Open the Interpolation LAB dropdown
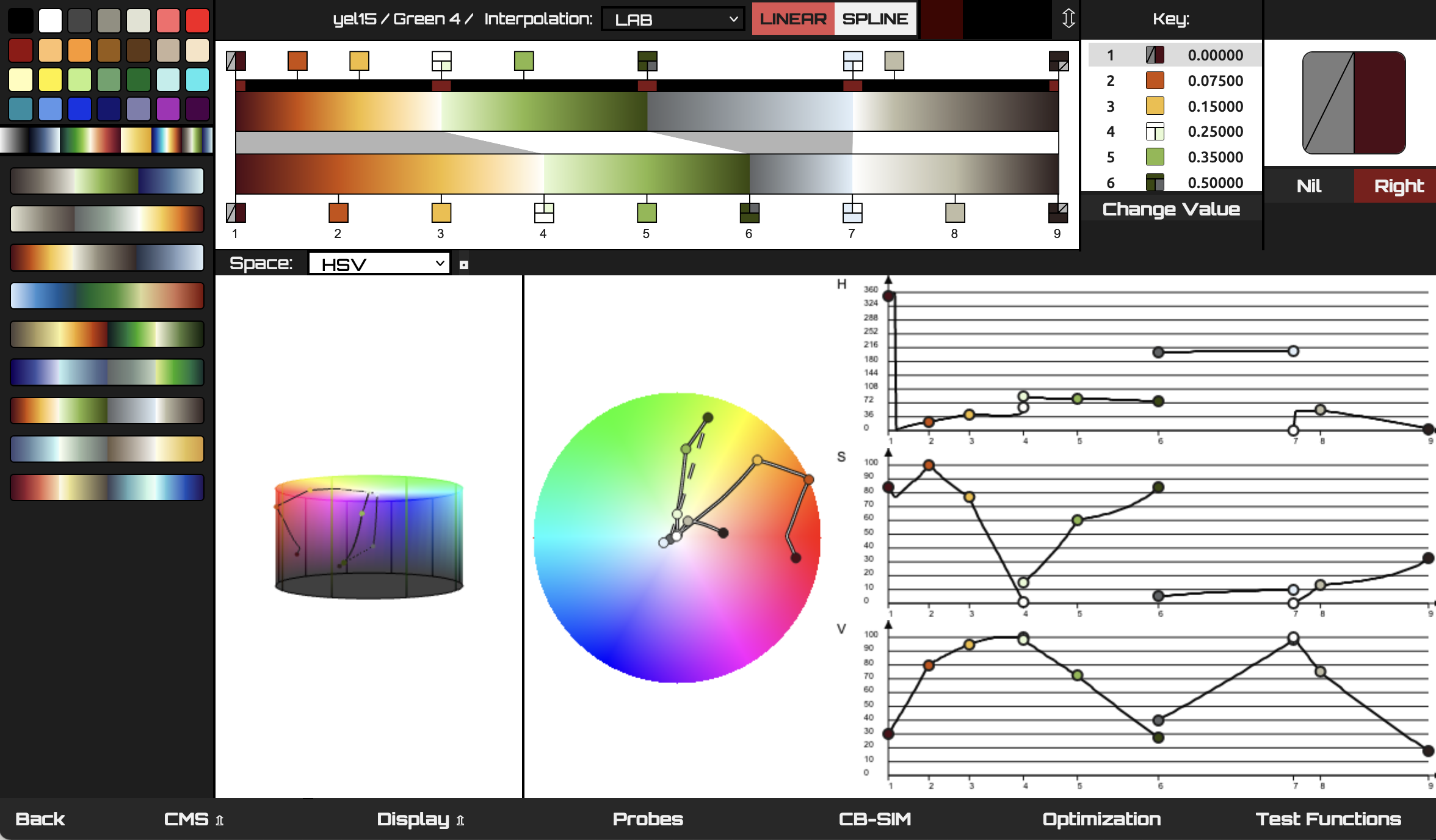 tap(673, 20)
